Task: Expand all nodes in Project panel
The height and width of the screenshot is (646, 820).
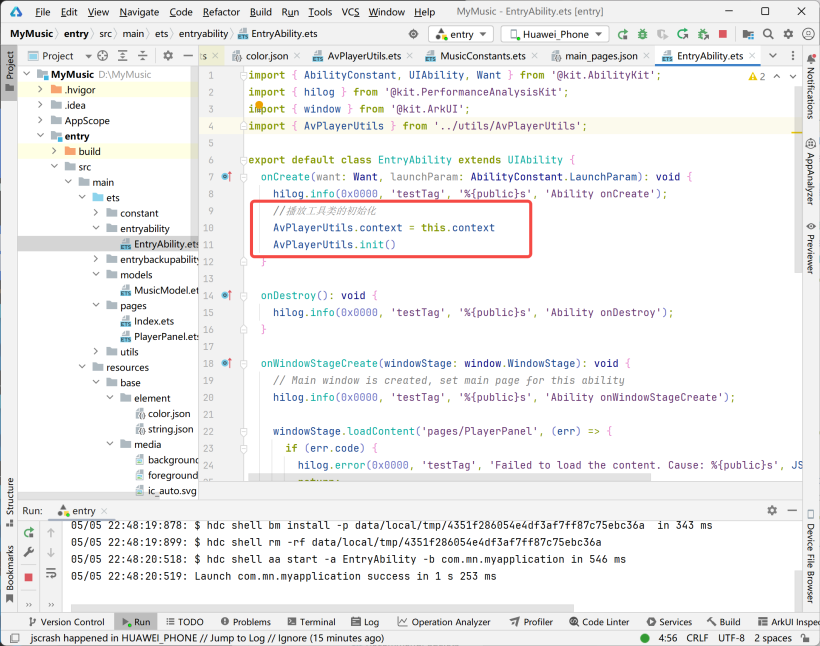Action: [122, 55]
